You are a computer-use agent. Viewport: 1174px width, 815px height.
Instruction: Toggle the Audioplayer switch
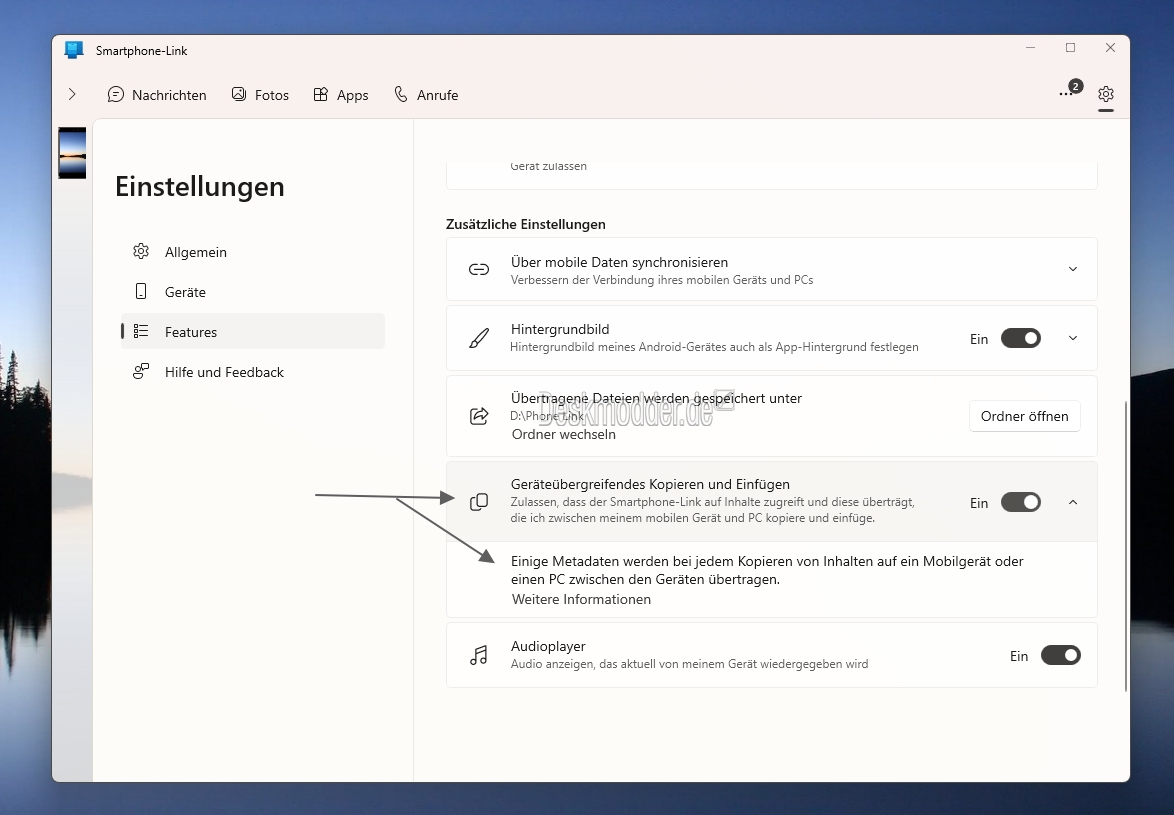tap(1061, 656)
